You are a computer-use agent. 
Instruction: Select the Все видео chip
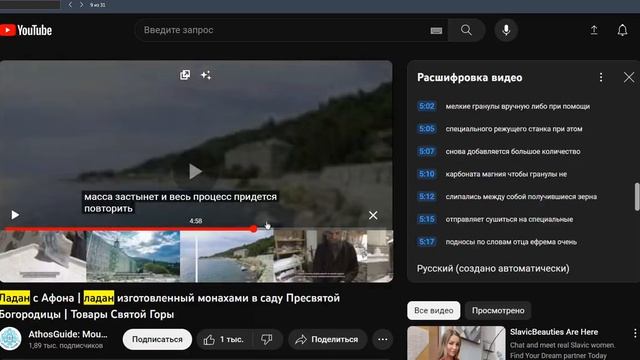433,311
